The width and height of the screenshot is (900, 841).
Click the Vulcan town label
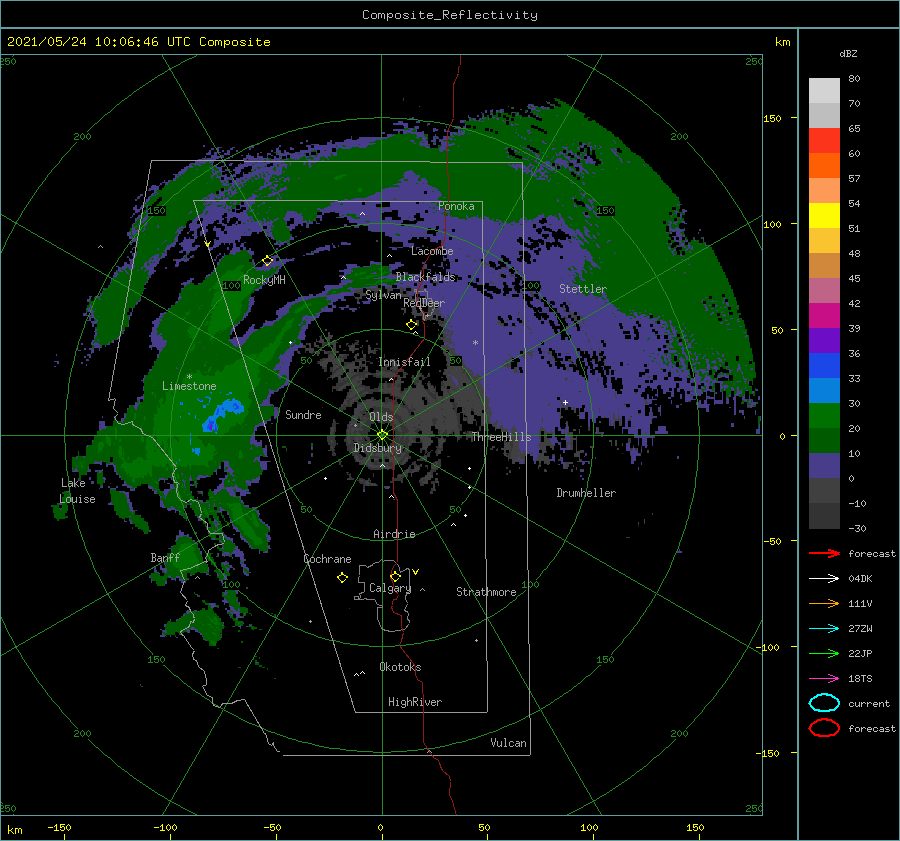(x=508, y=743)
